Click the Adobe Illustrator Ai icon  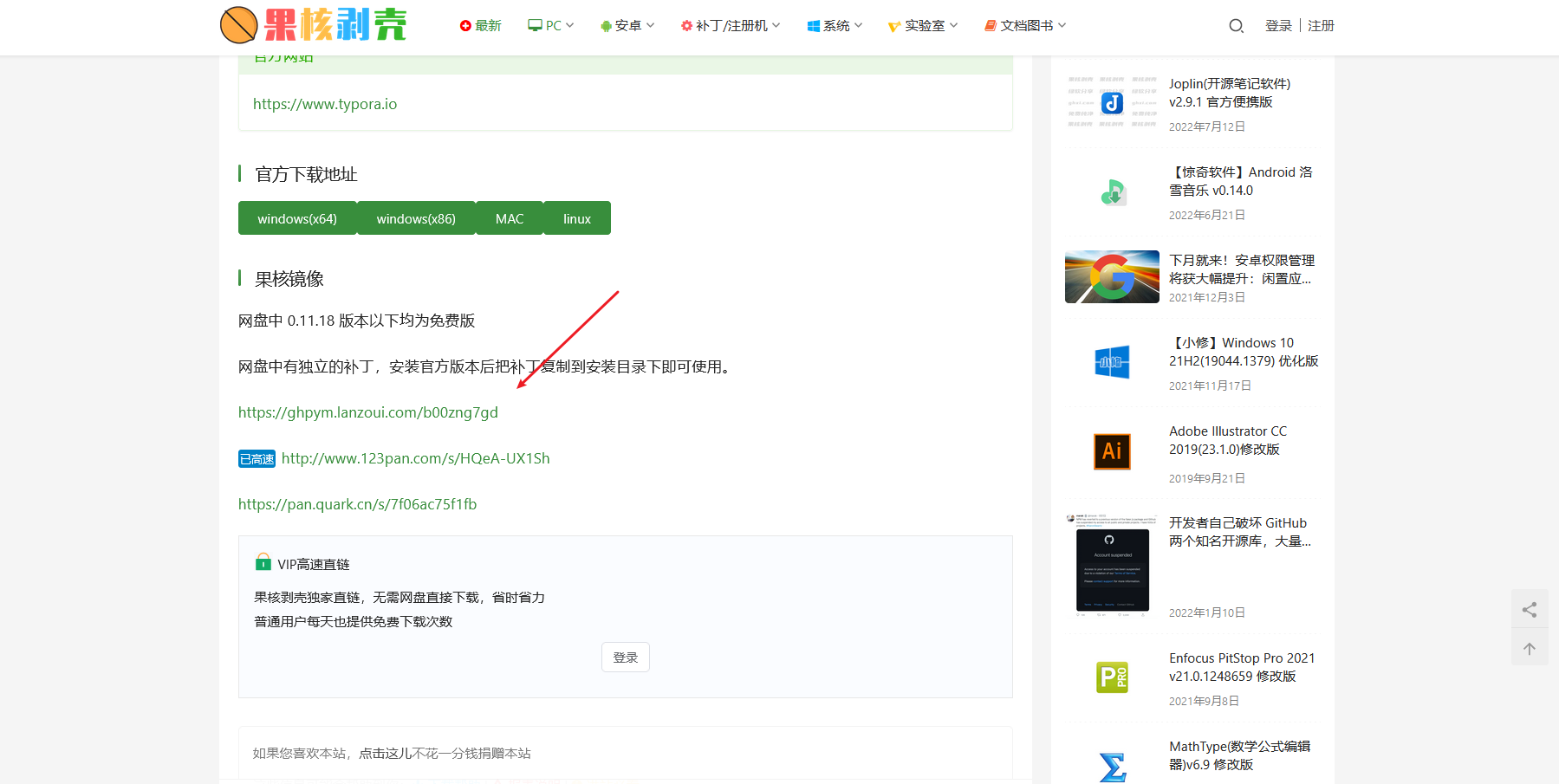pyautogui.click(x=1113, y=450)
